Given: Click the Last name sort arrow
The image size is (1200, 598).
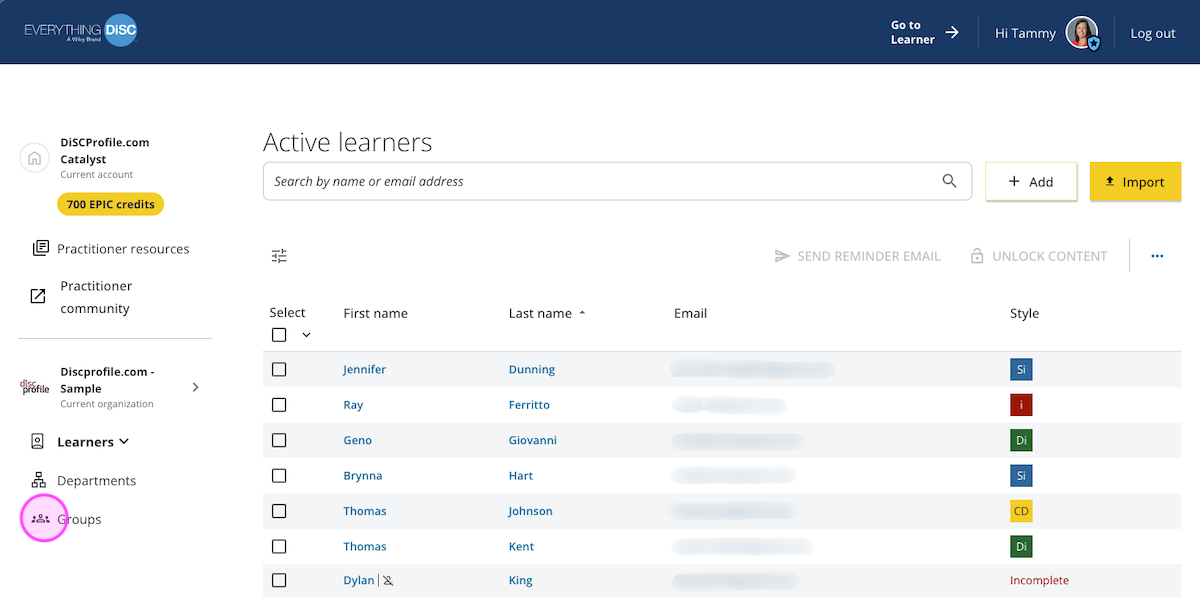Looking at the screenshot, I should [582, 313].
